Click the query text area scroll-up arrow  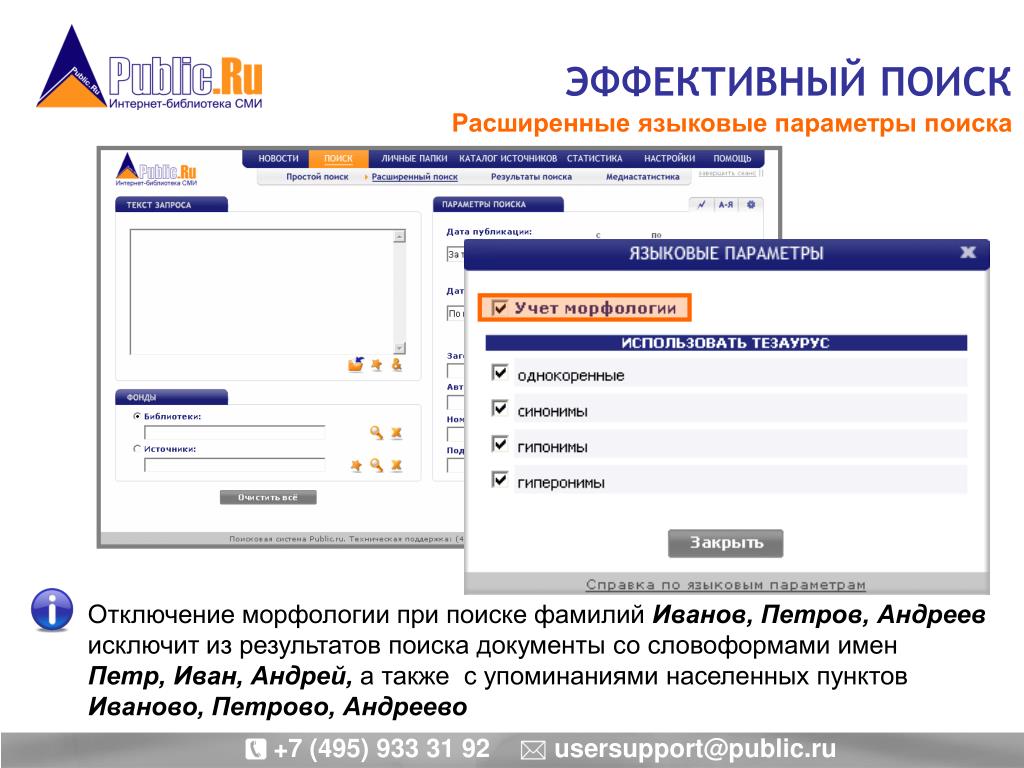(400, 236)
